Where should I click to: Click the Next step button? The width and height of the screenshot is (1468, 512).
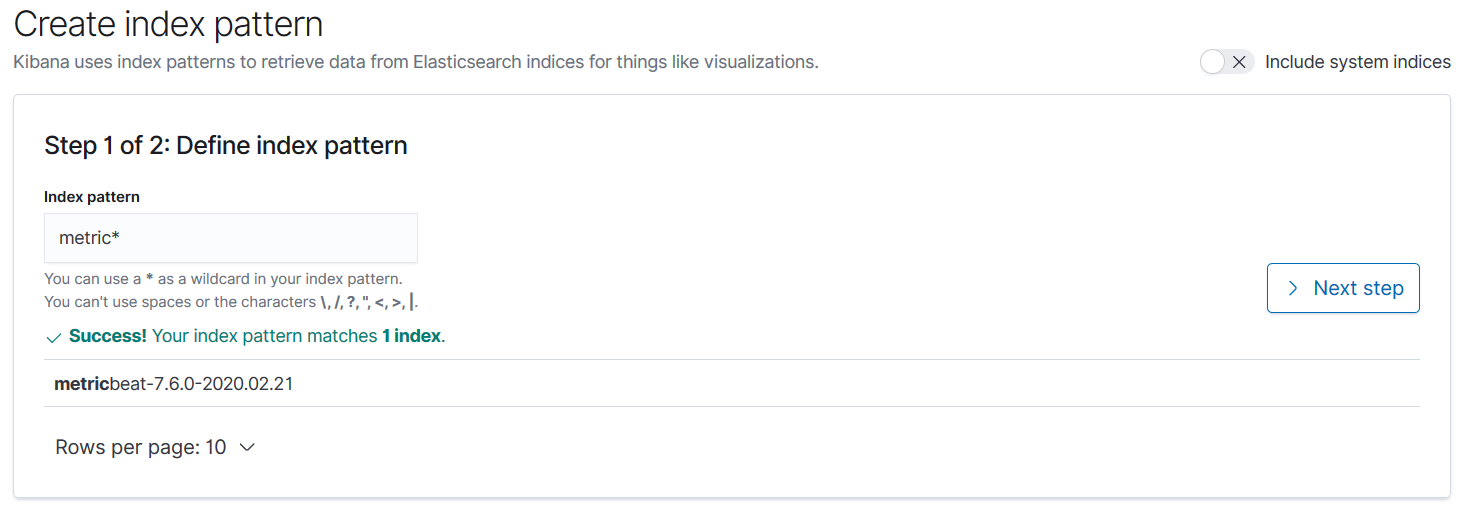click(x=1342, y=288)
